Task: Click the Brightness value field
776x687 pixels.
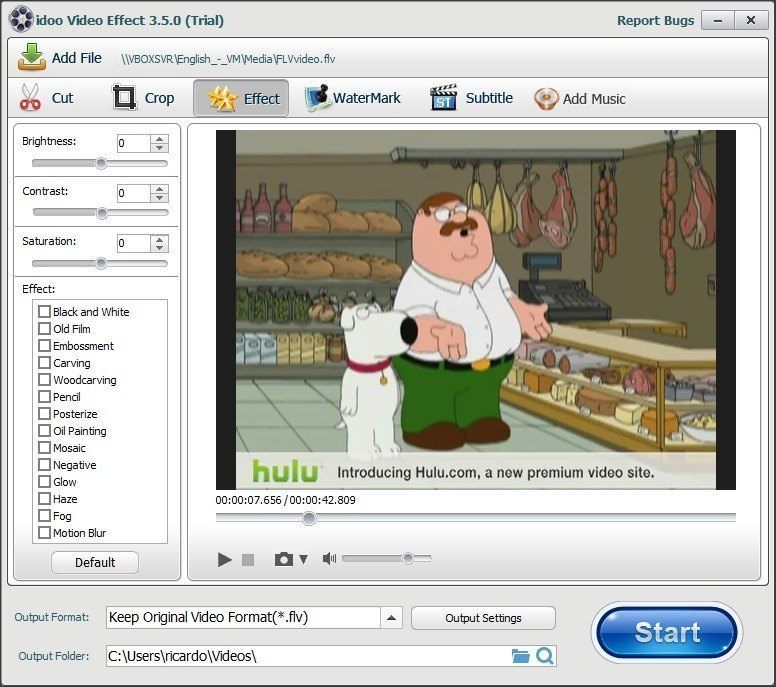Action: click(134, 143)
